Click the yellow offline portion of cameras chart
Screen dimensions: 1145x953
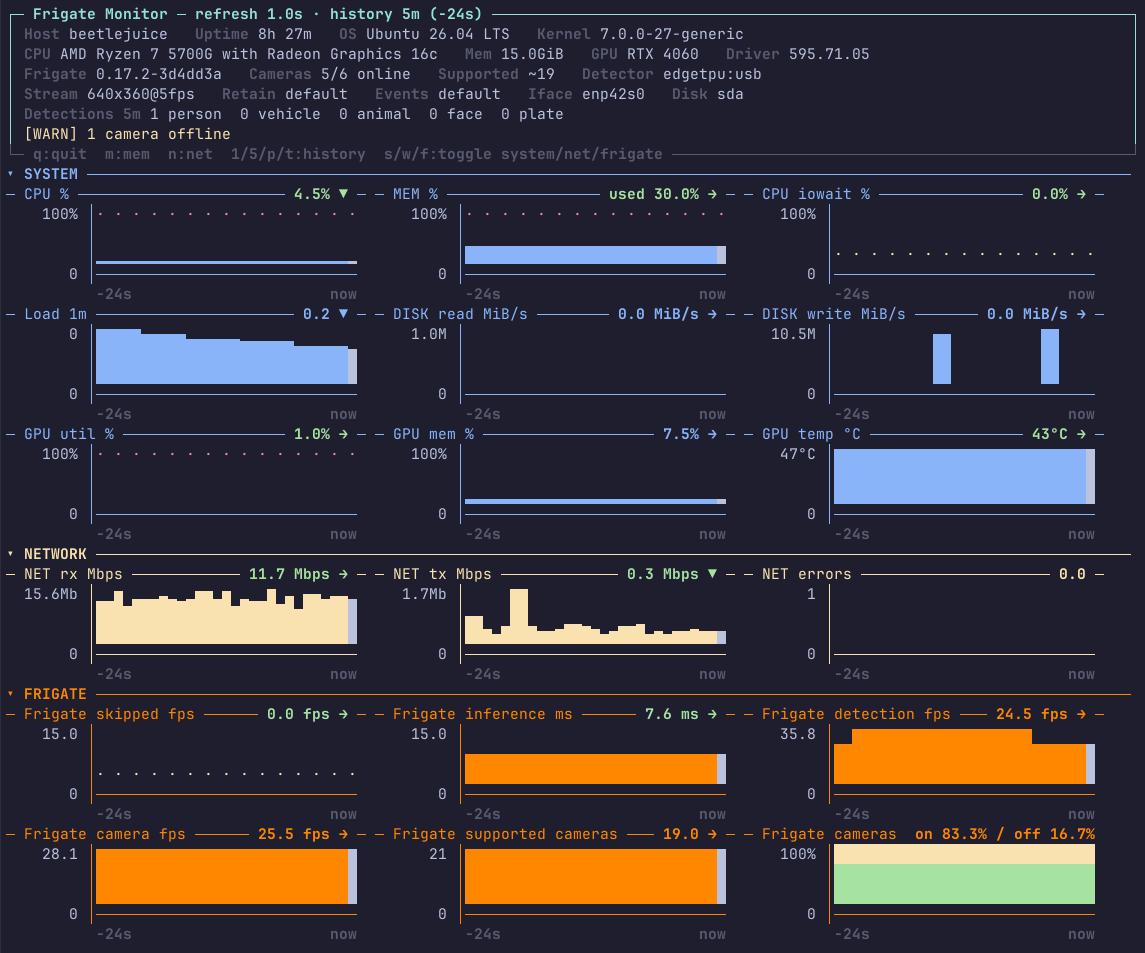point(964,854)
